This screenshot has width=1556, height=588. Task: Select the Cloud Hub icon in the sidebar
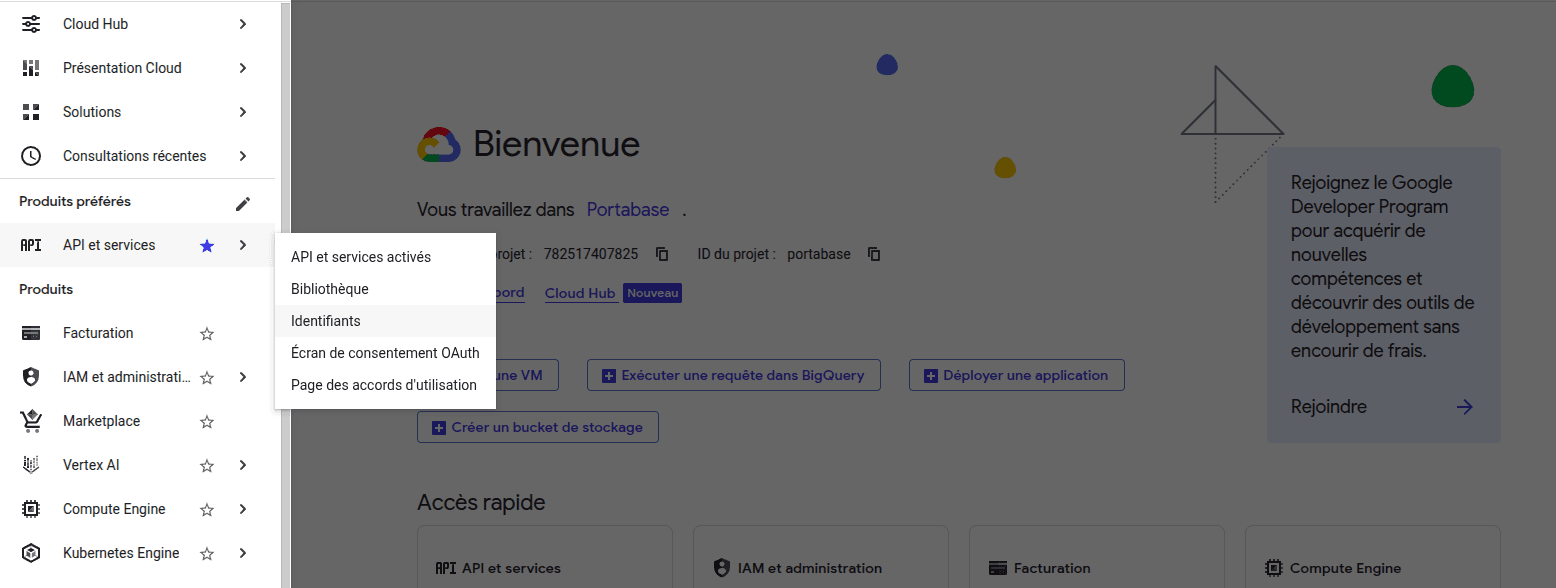[30, 23]
